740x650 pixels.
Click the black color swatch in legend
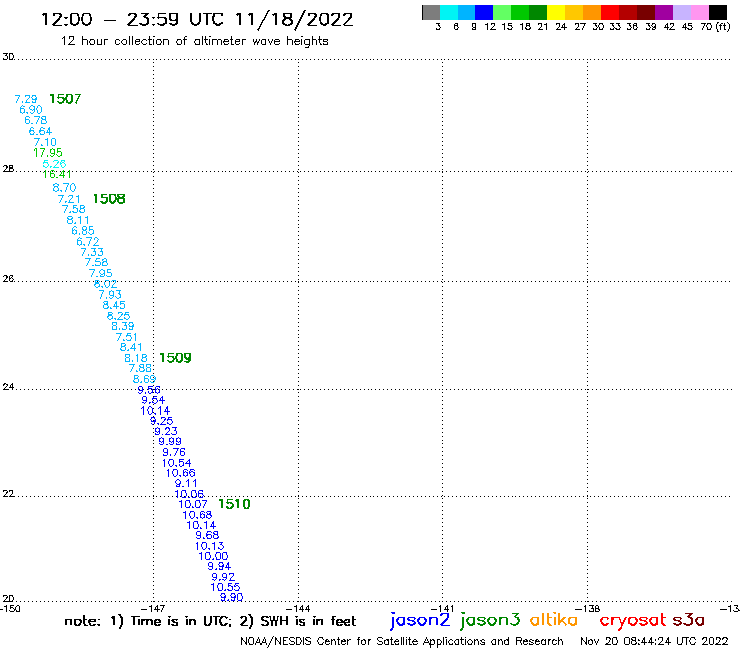tap(718, 12)
